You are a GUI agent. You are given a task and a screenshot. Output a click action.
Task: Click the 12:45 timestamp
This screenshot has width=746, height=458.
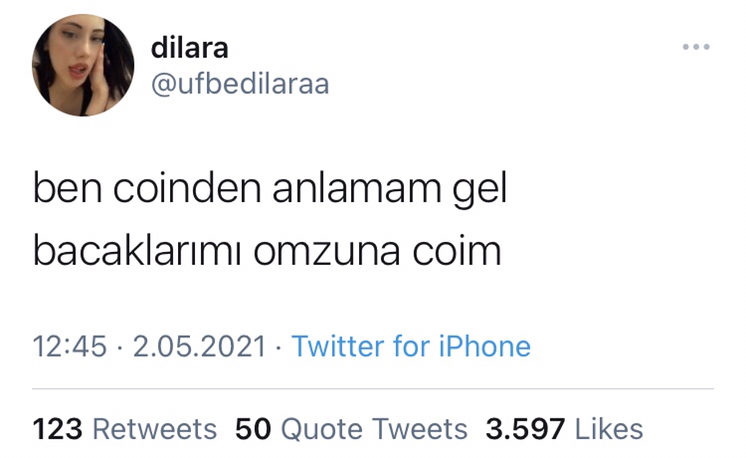click(69, 346)
